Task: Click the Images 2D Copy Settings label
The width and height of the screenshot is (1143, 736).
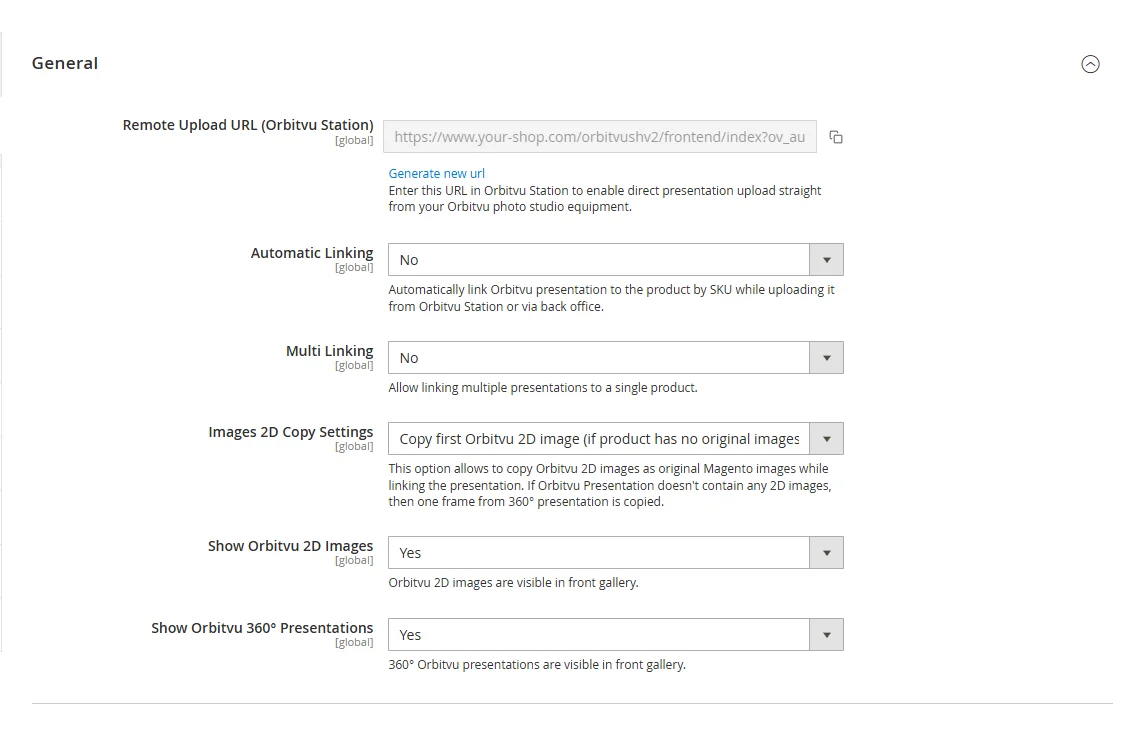Action: tap(291, 432)
